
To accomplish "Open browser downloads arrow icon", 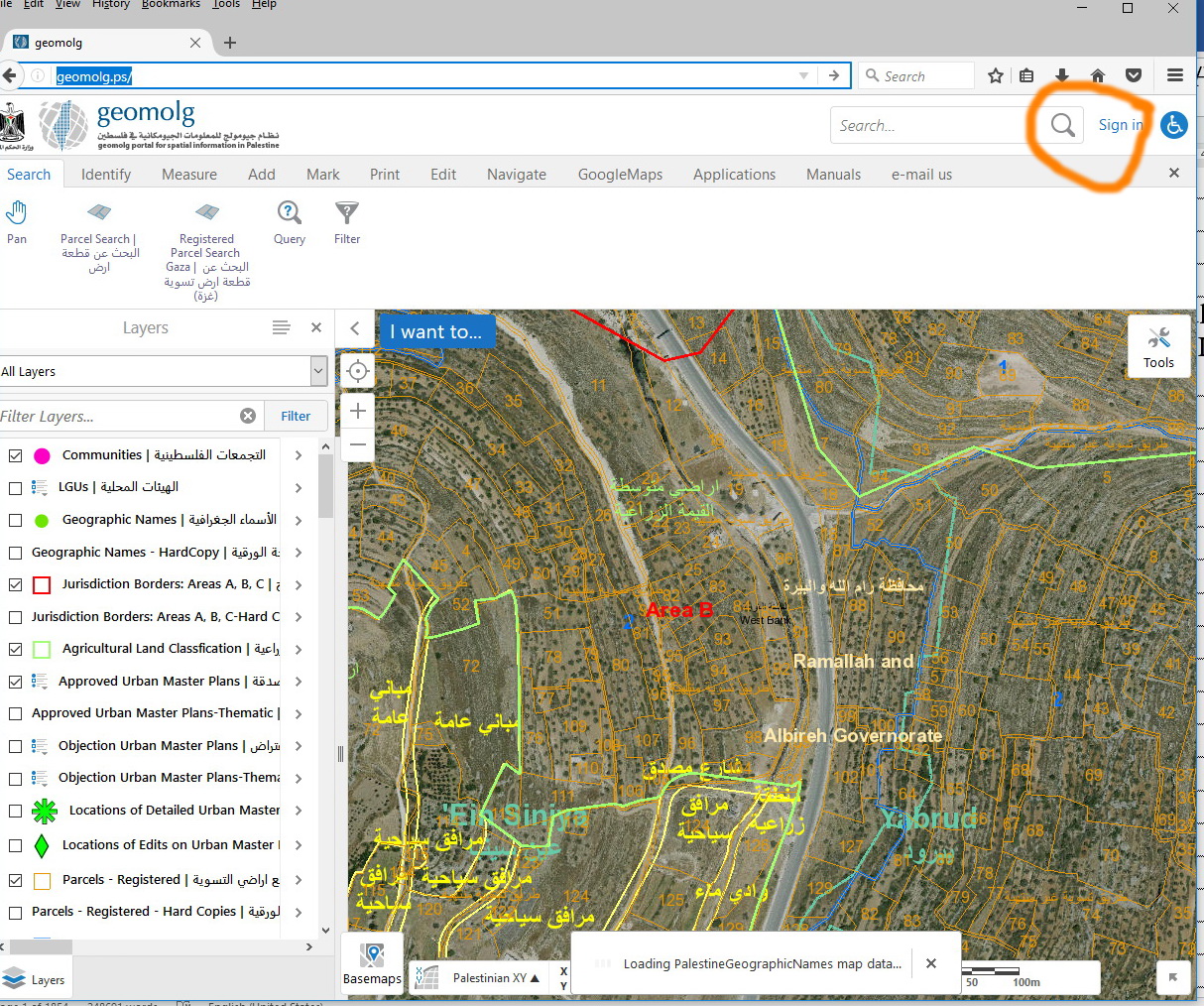I will click(x=1062, y=75).
